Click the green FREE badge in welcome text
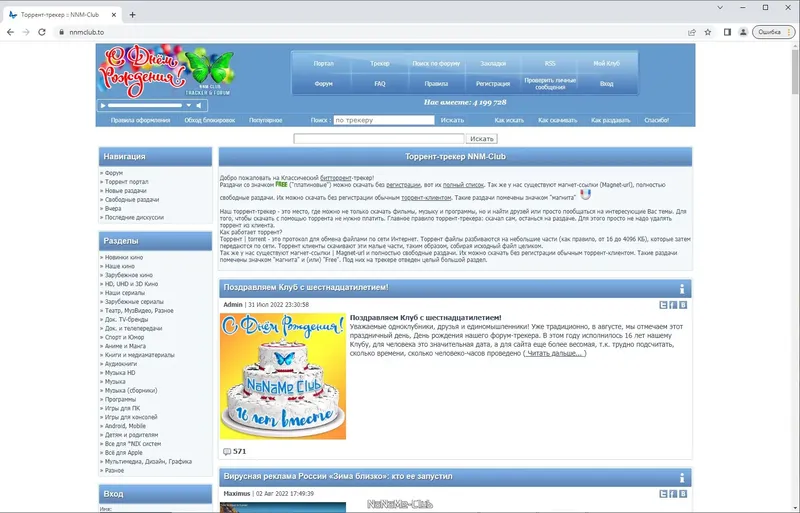 (281, 184)
